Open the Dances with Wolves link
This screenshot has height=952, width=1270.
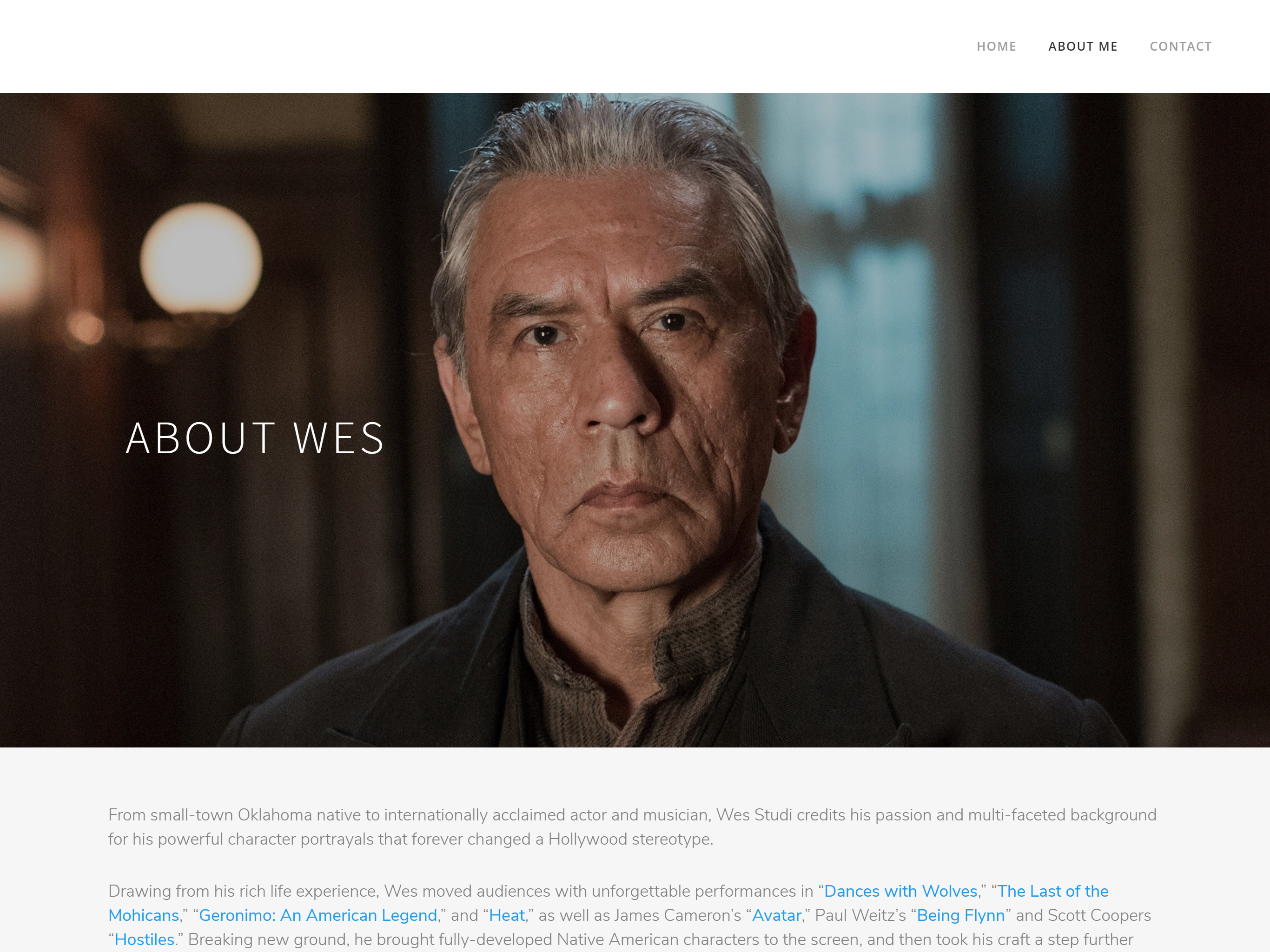click(x=900, y=891)
